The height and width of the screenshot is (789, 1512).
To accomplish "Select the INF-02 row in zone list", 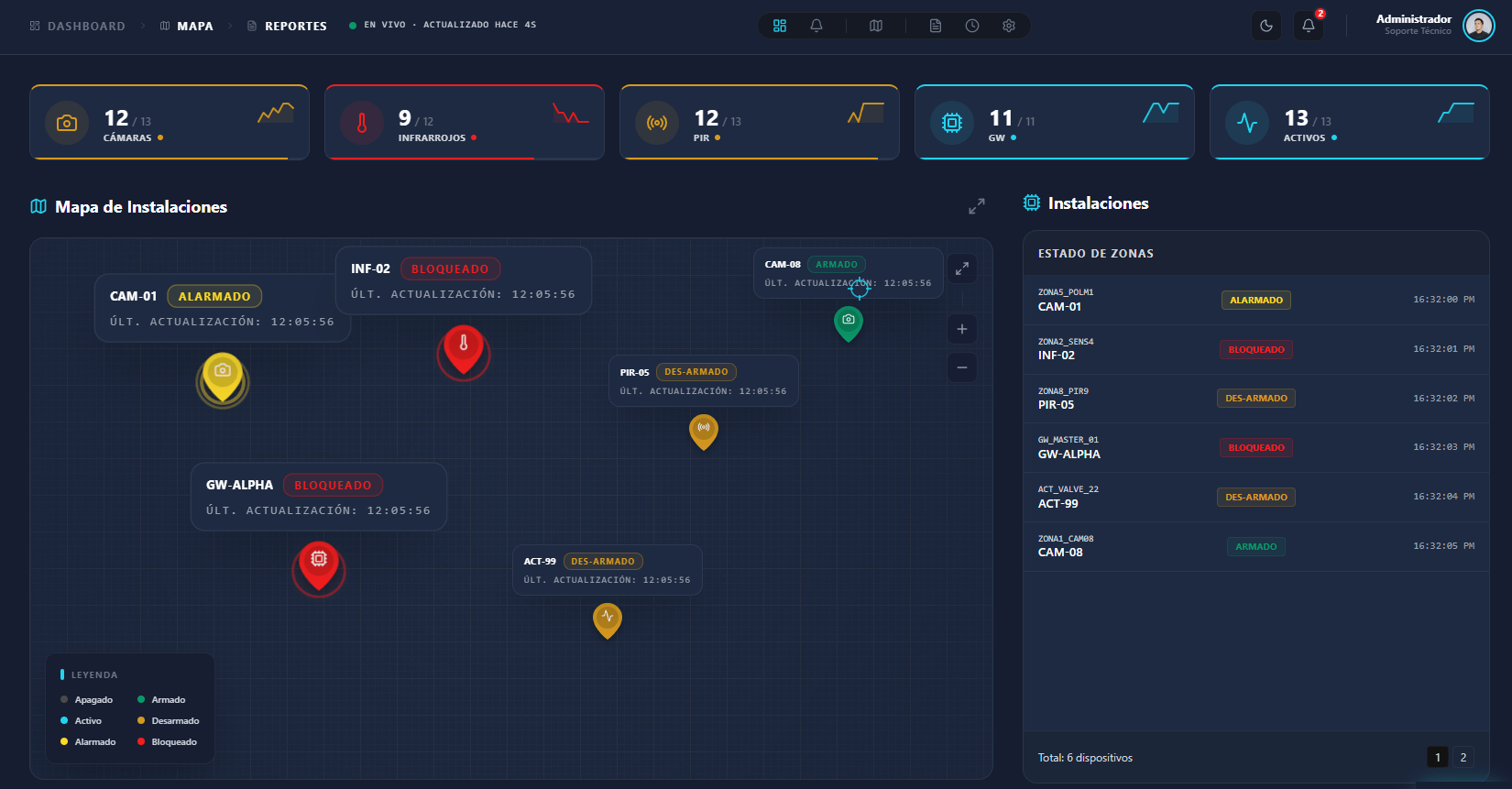I will pos(1256,350).
